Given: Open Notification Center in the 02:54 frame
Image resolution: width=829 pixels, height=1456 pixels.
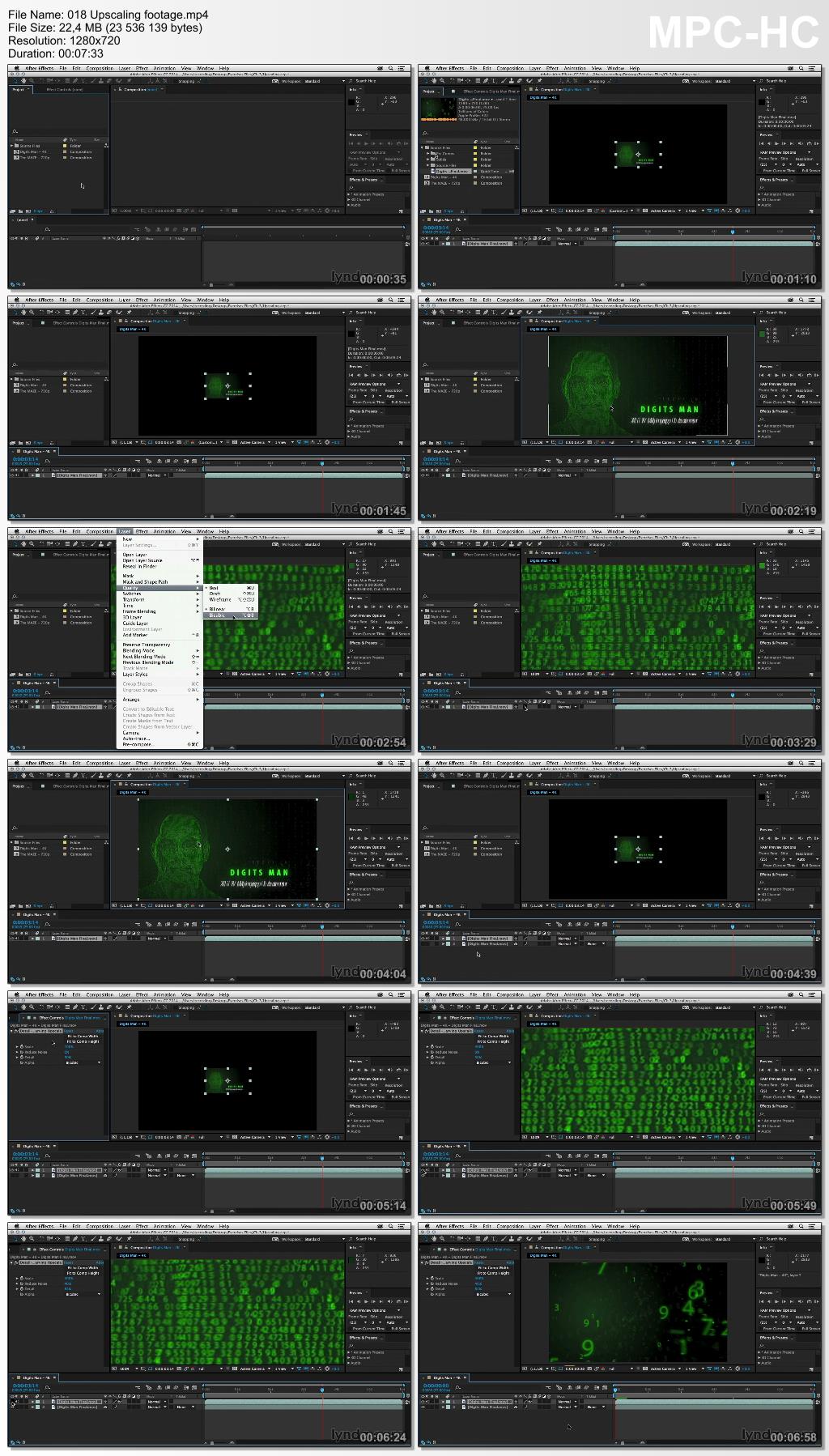Looking at the screenshot, I should pyautogui.click(x=402, y=531).
